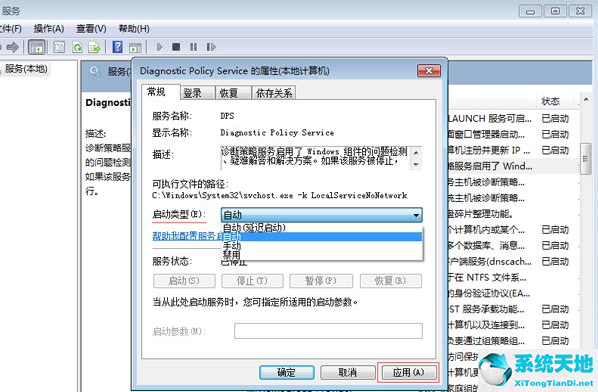This screenshot has height=392, width=598.
Task: Click the 帮助我配置服务 help link
Action: [x=187, y=236]
